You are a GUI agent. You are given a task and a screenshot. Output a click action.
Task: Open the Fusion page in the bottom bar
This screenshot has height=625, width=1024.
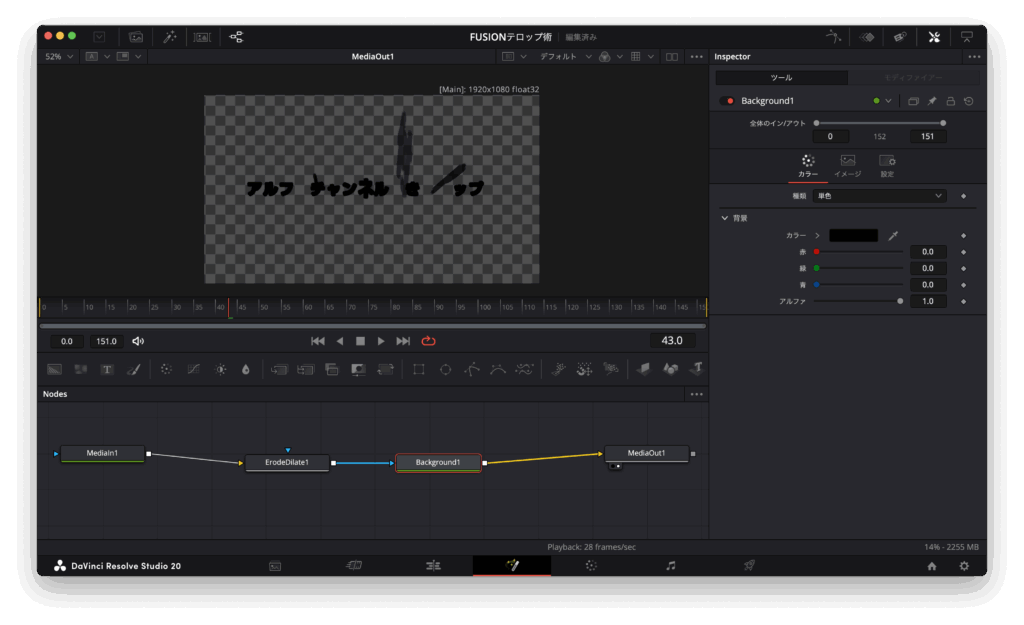click(511, 566)
